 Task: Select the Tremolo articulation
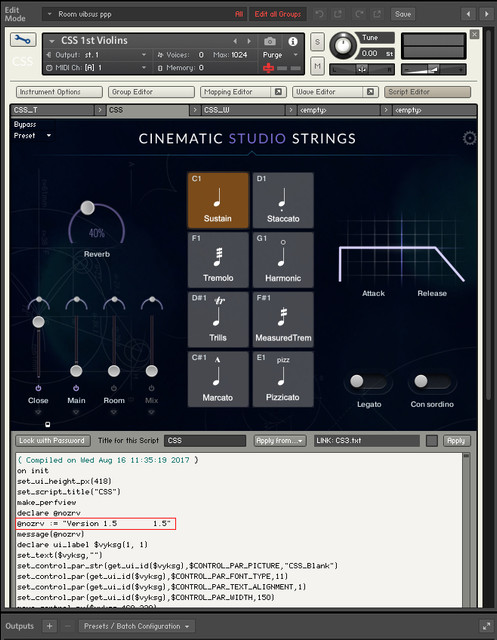[218, 260]
